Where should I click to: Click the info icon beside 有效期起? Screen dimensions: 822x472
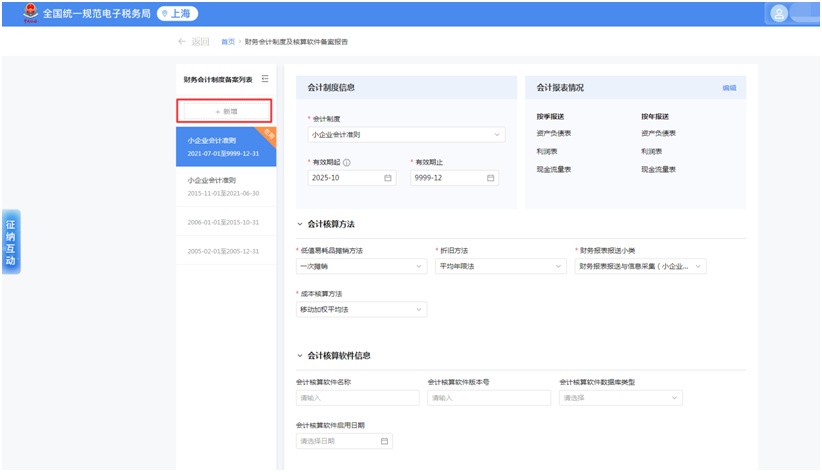coord(347,161)
